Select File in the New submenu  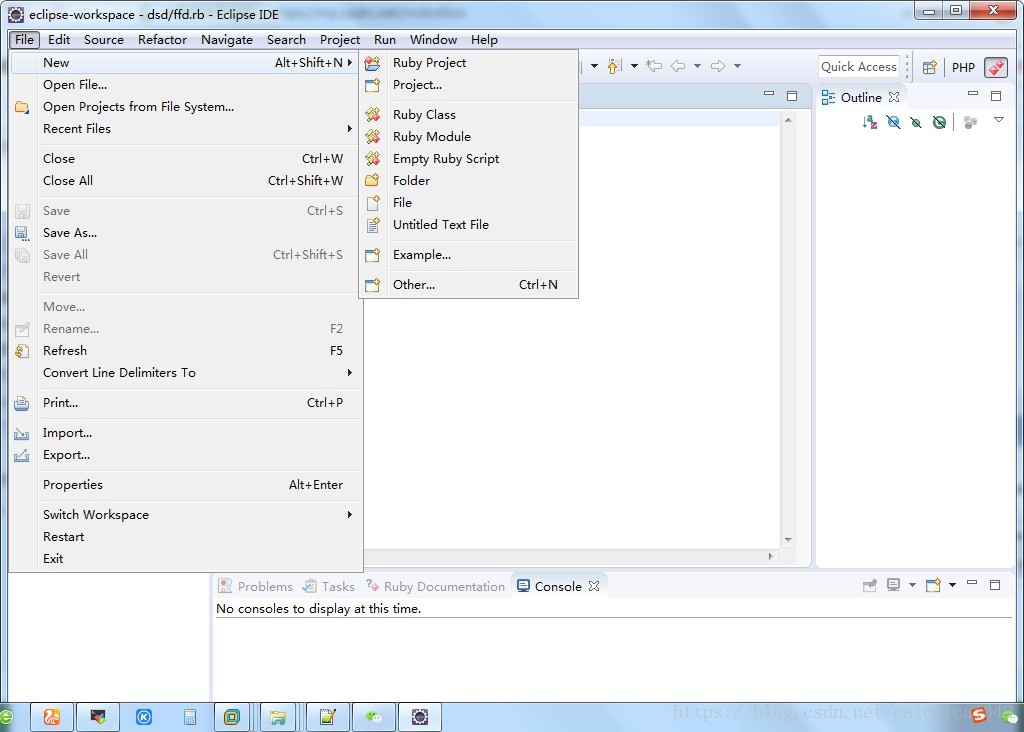pyautogui.click(x=468, y=202)
